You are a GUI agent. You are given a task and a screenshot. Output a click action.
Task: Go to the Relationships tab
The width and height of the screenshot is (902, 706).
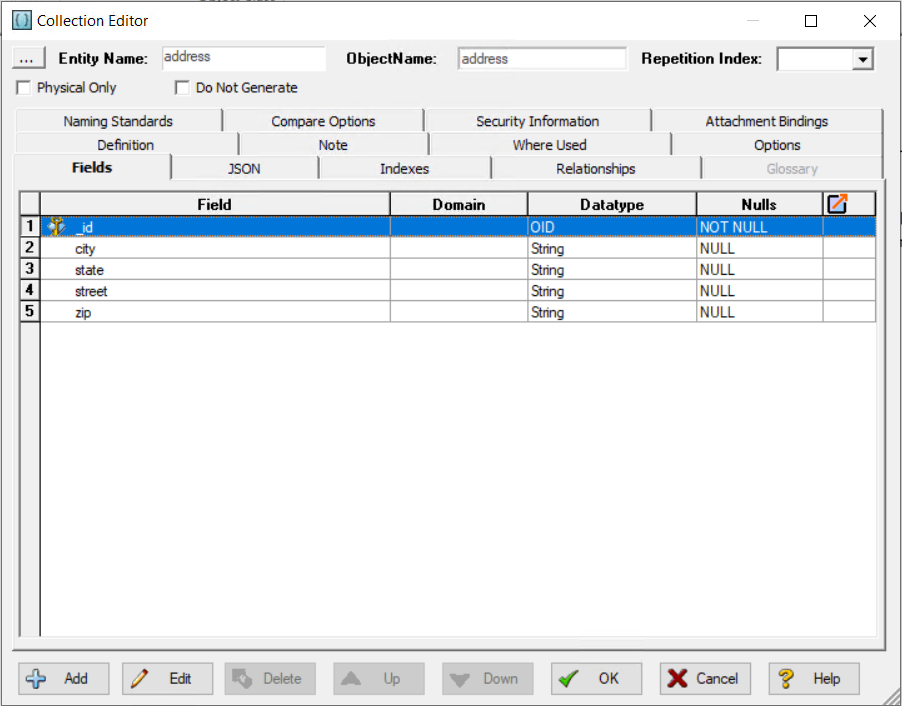pyautogui.click(x=596, y=169)
